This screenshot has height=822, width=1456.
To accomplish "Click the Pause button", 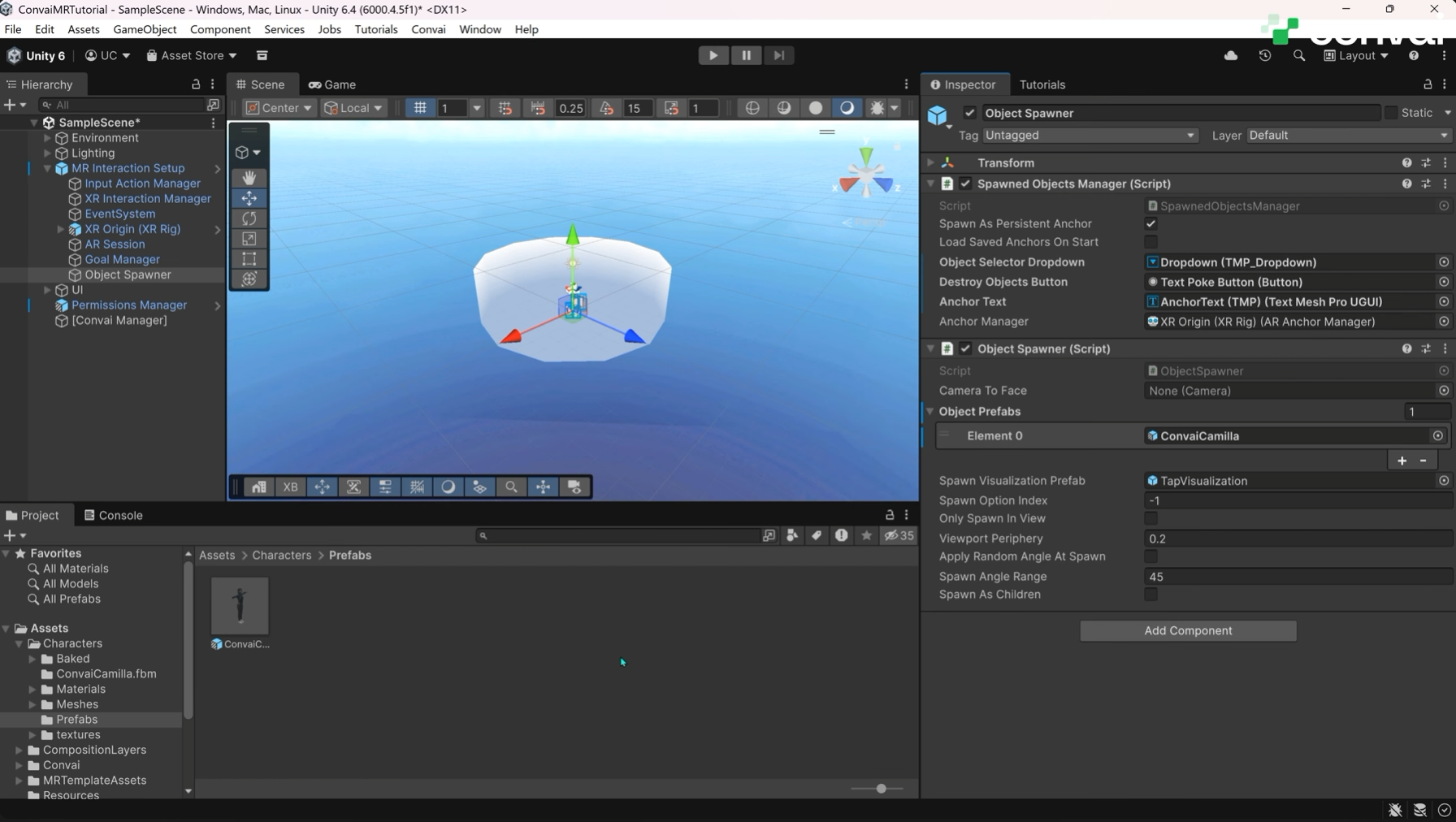I will tap(746, 55).
